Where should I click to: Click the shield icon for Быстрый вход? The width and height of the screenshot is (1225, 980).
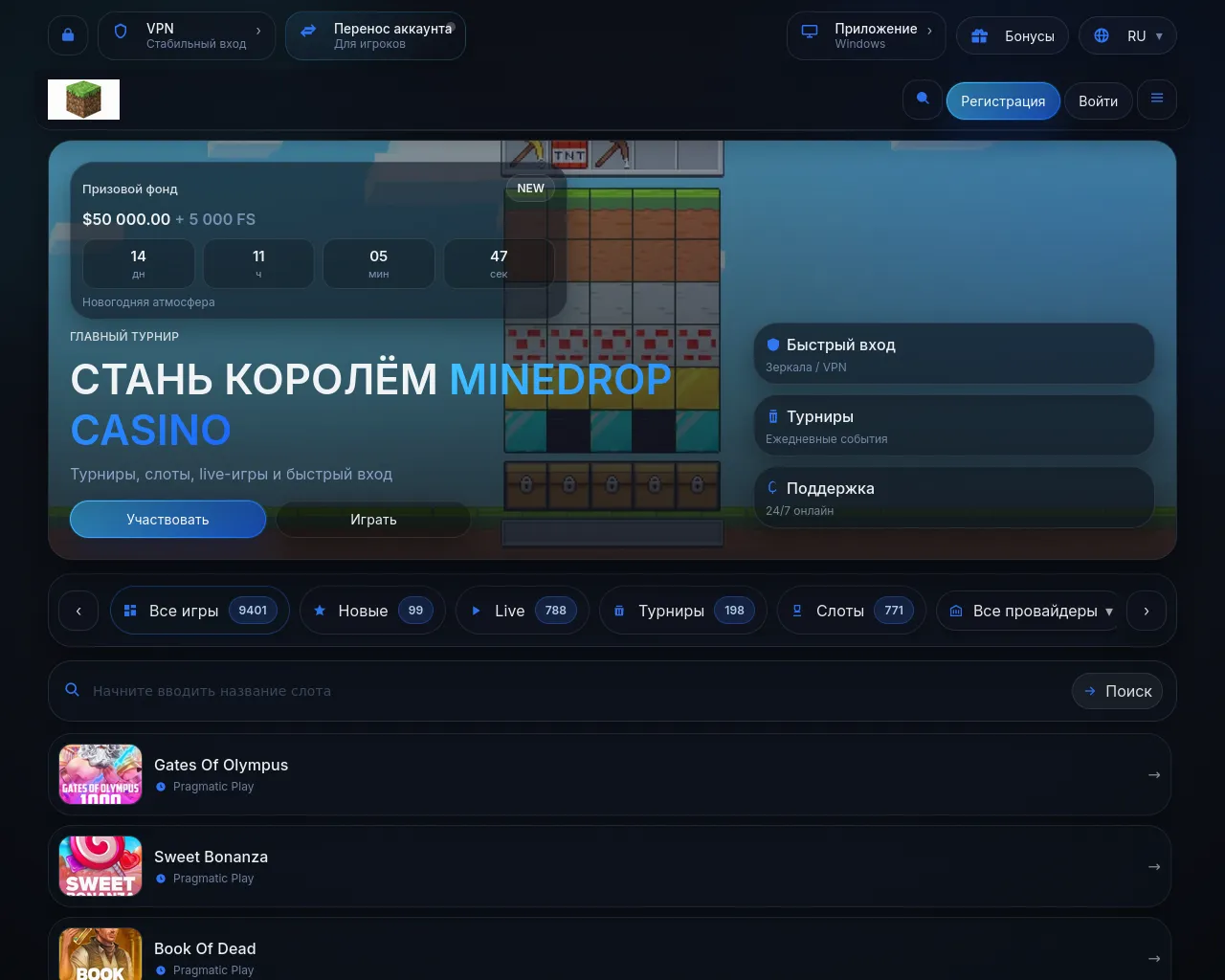[x=773, y=345]
